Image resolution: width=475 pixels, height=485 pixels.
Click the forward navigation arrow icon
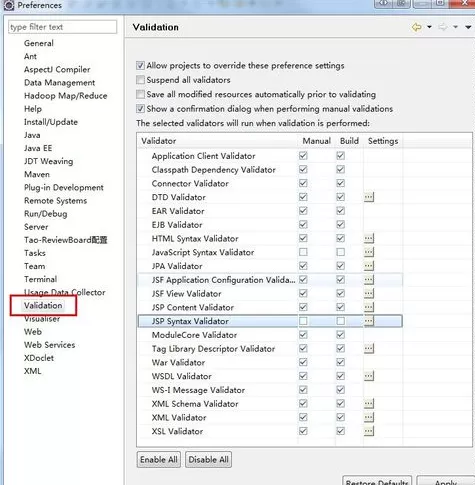tap(443, 27)
